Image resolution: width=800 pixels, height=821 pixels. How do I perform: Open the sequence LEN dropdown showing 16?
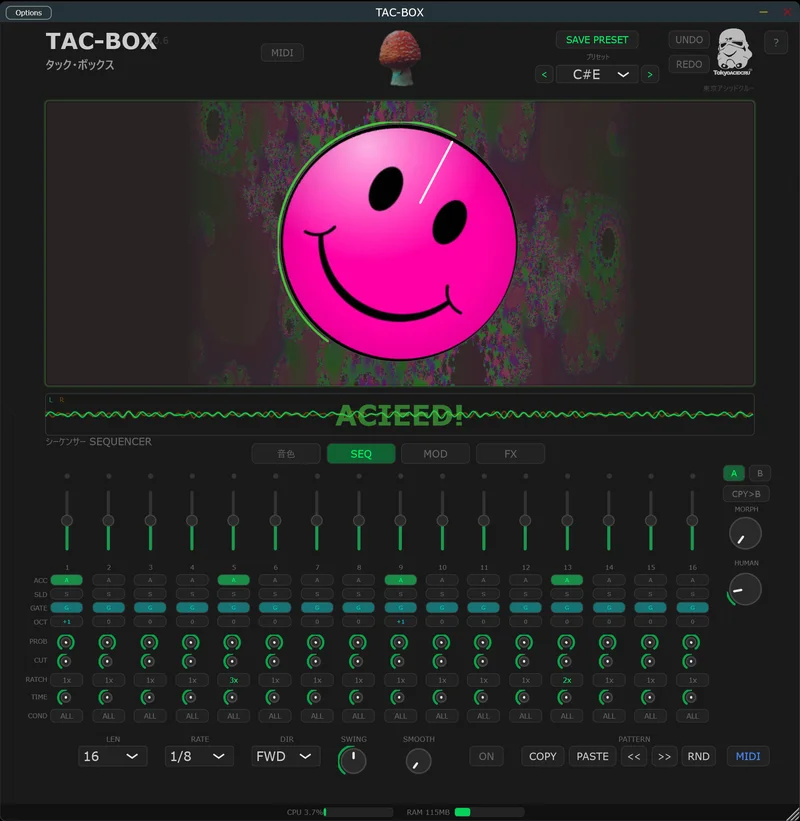tap(112, 757)
